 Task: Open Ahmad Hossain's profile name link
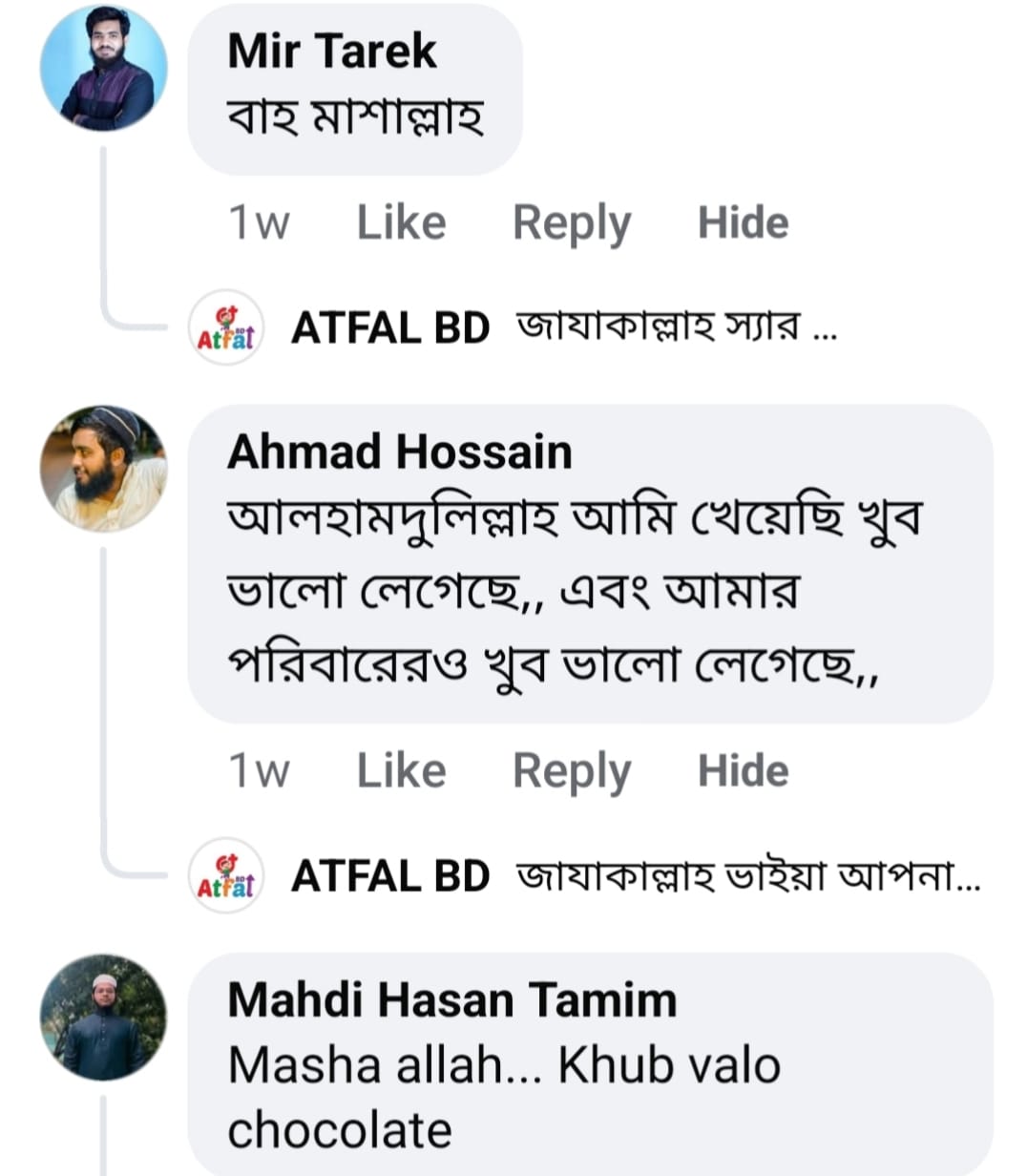click(x=399, y=451)
